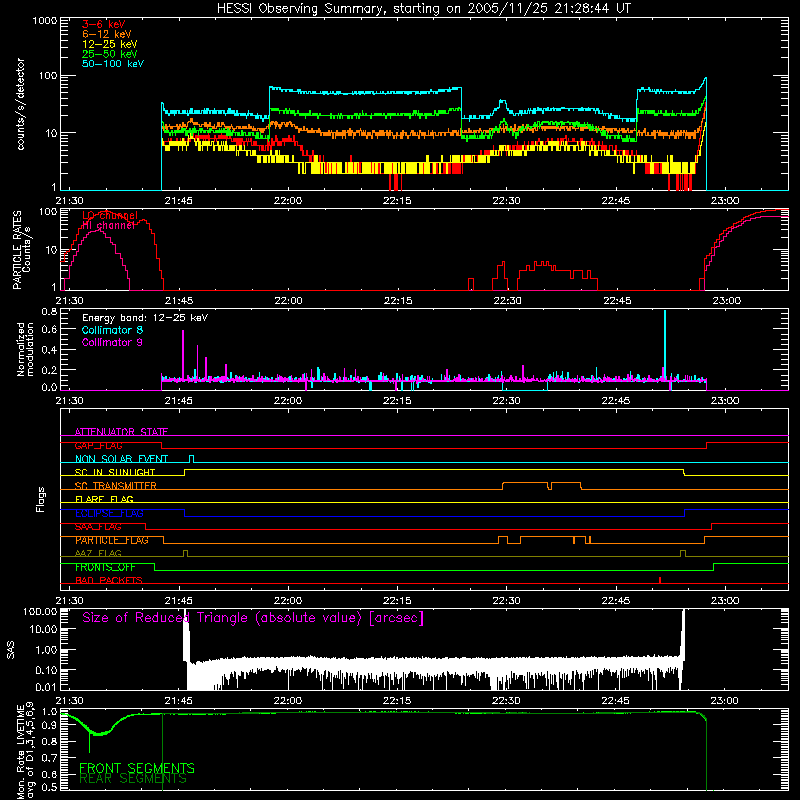Click the BAD_PACKETS flag label

tap(109, 581)
